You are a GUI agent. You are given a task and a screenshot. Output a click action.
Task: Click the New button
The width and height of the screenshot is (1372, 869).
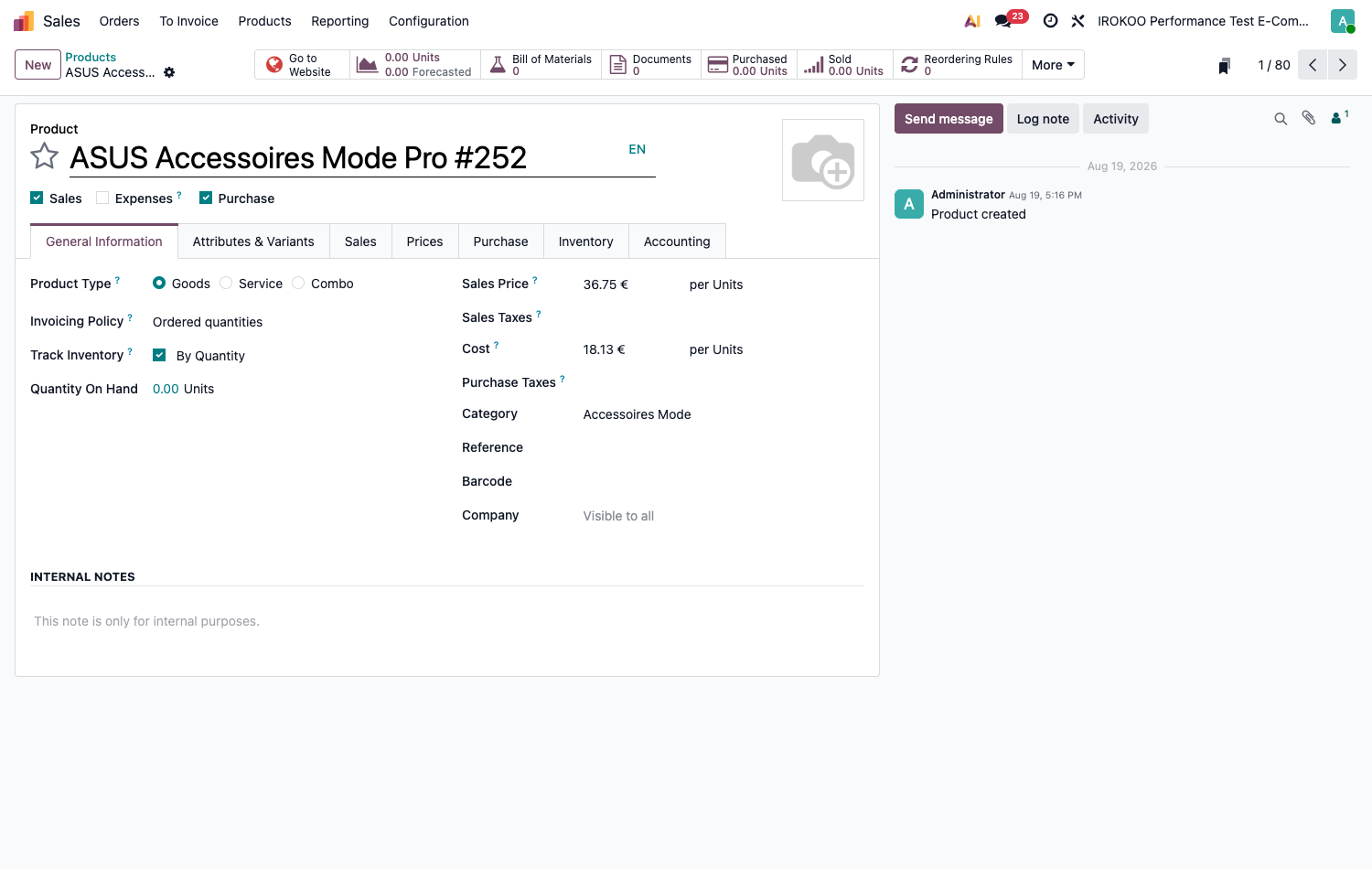click(38, 65)
